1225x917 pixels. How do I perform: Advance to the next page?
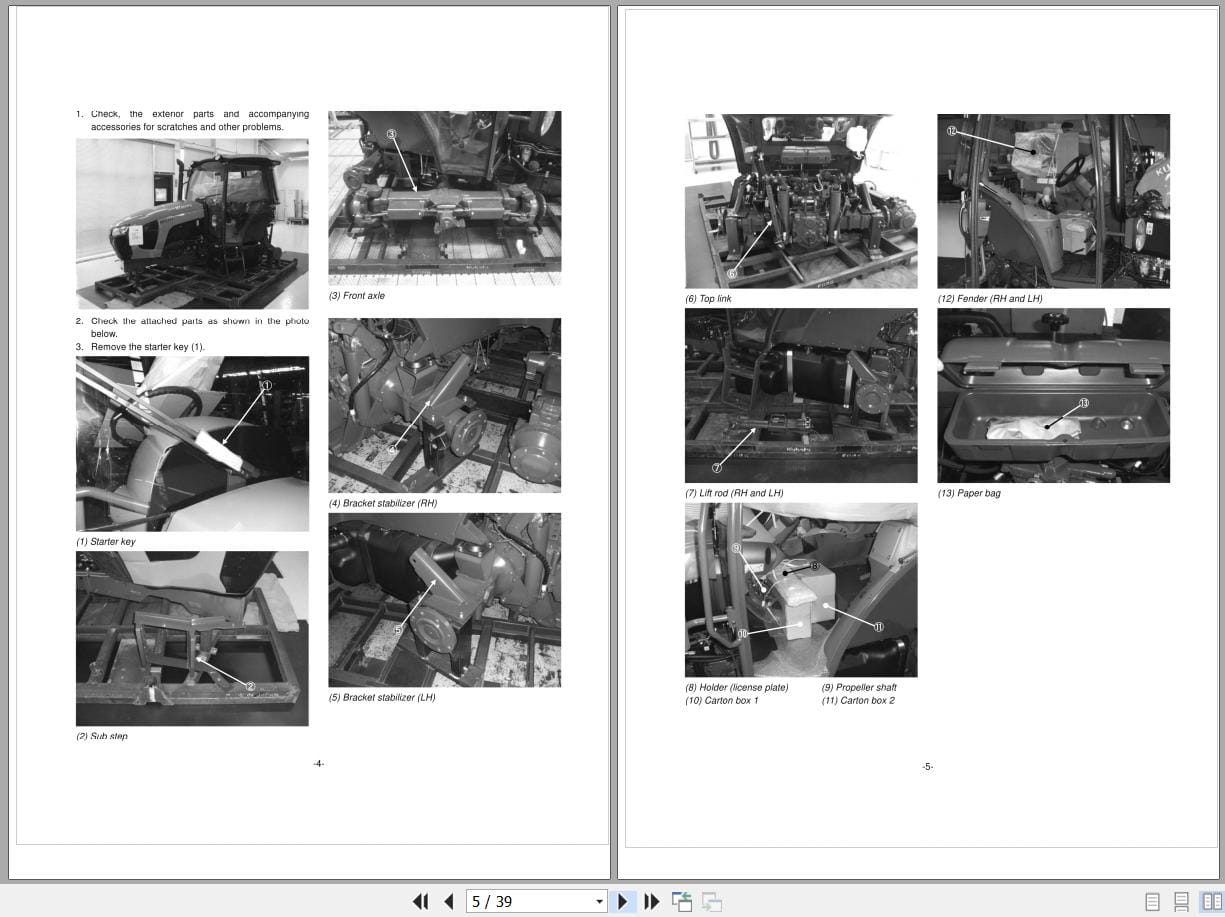623,902
